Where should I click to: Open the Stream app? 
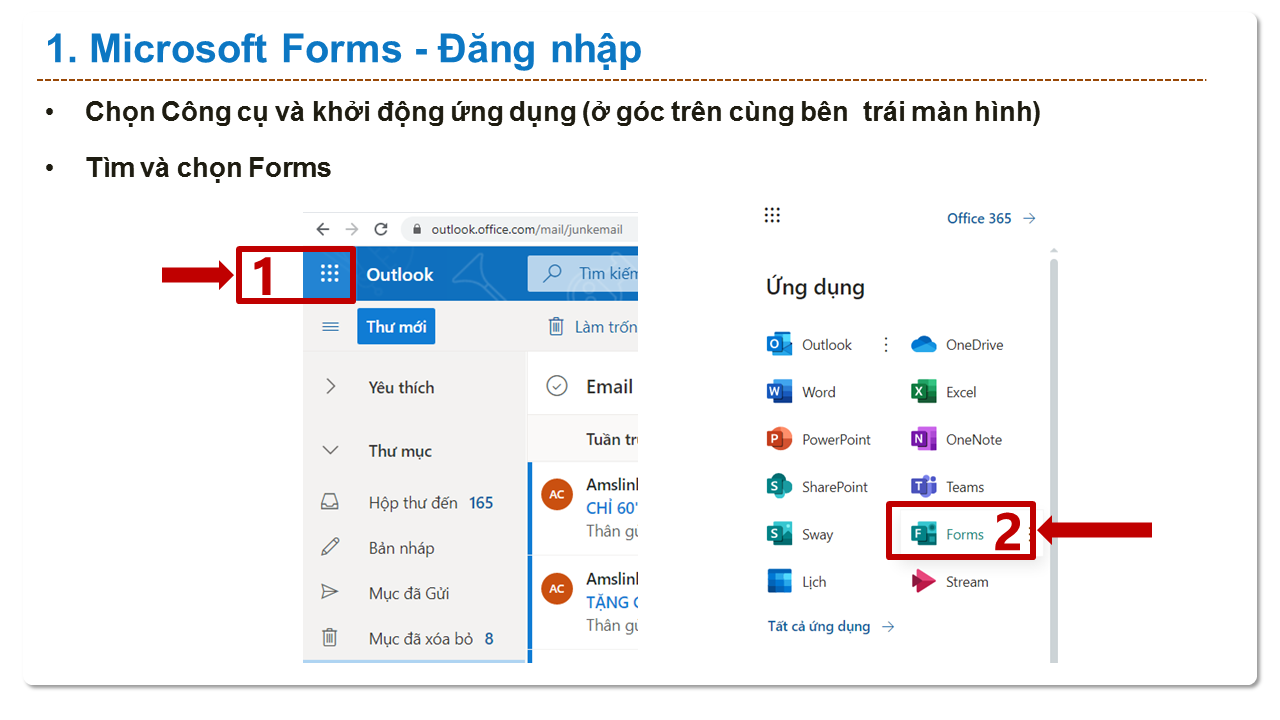(950, 582)
